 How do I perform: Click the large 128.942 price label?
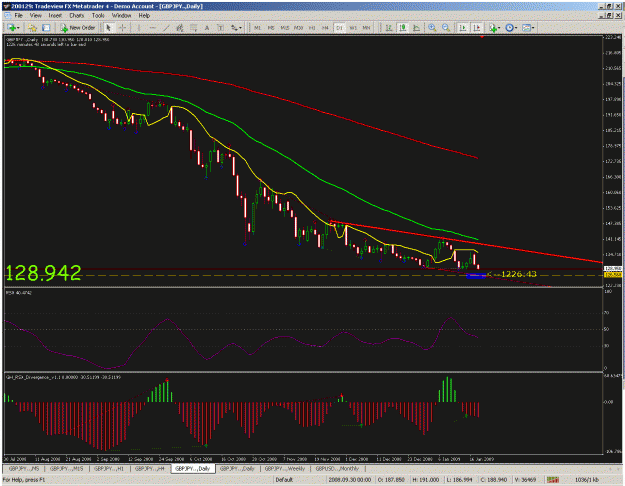point(43,273)
